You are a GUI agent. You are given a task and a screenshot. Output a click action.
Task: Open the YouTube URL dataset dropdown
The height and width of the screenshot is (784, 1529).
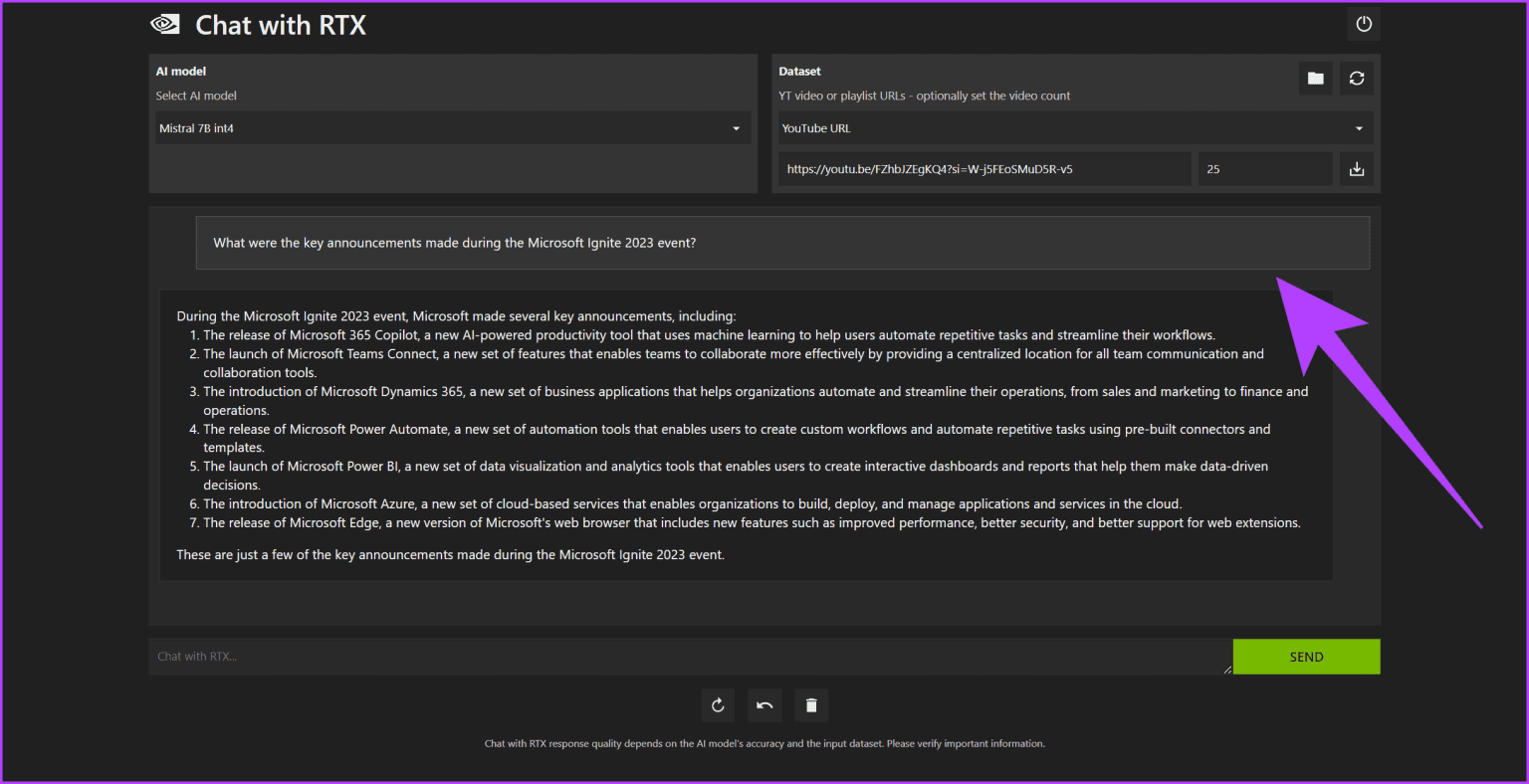click(x=1076, y=128)
